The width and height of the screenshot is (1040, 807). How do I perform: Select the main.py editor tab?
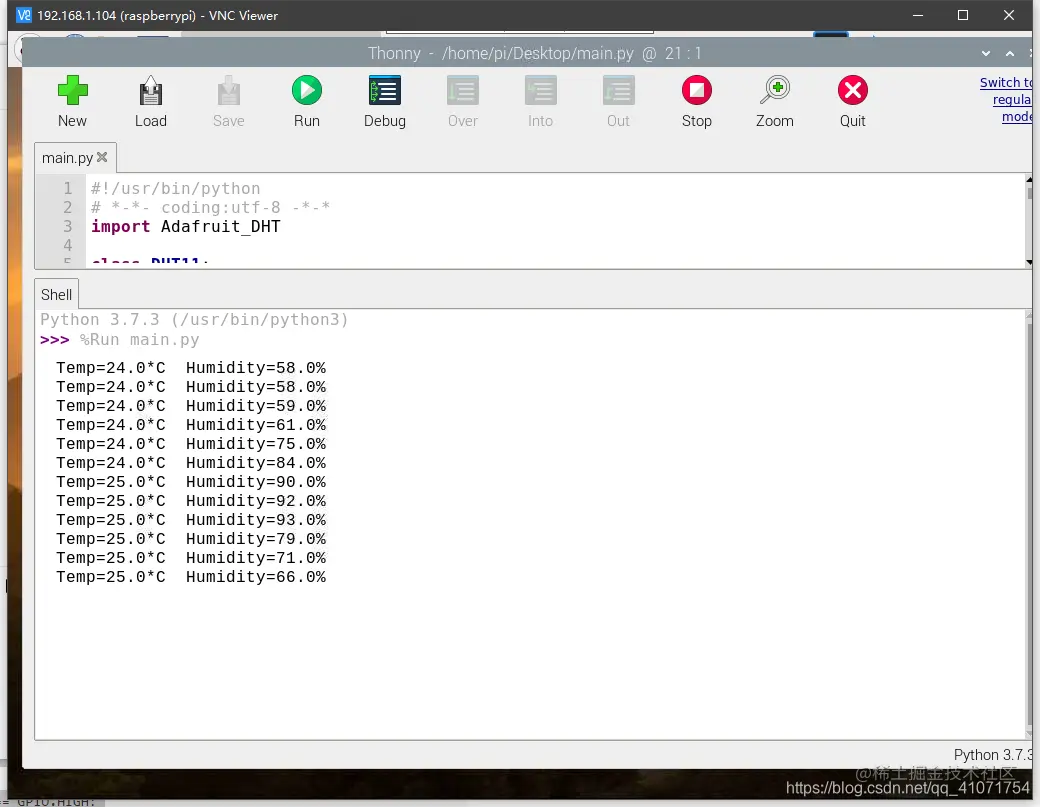coord(67,158)
